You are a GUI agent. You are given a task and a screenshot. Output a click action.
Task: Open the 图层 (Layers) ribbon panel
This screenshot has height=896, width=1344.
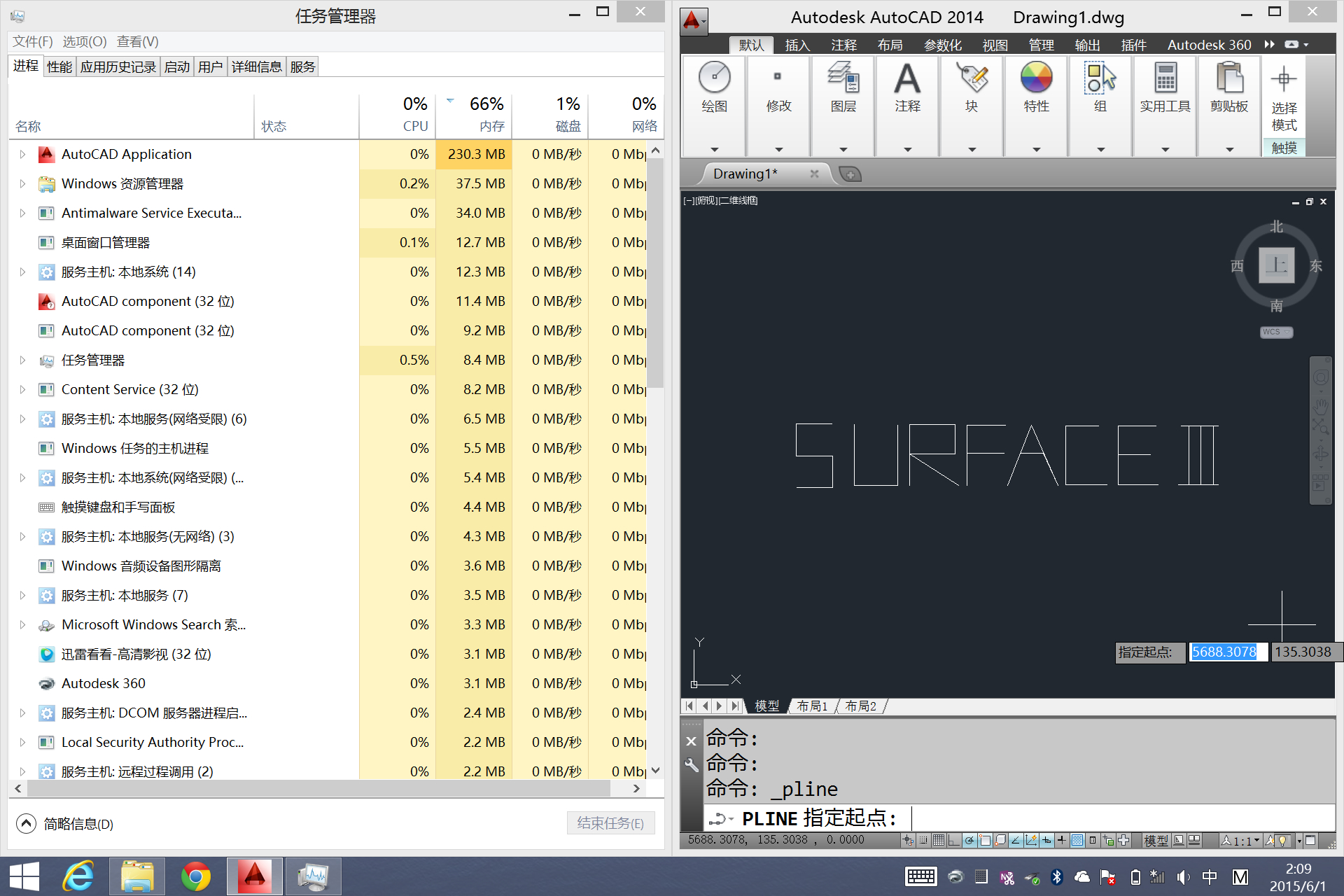[x=843, y=106]
